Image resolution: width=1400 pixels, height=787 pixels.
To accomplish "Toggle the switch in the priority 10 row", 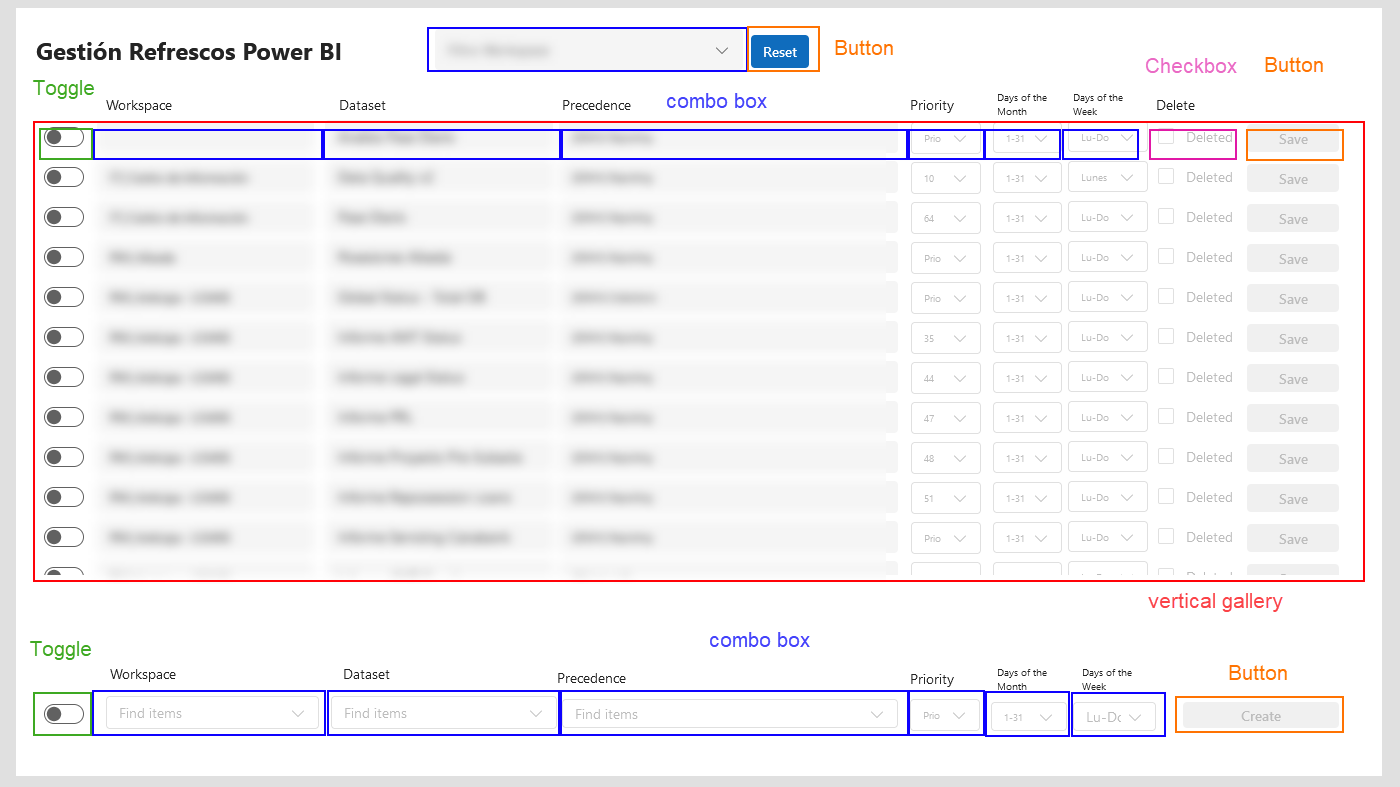I will point(64,177).
